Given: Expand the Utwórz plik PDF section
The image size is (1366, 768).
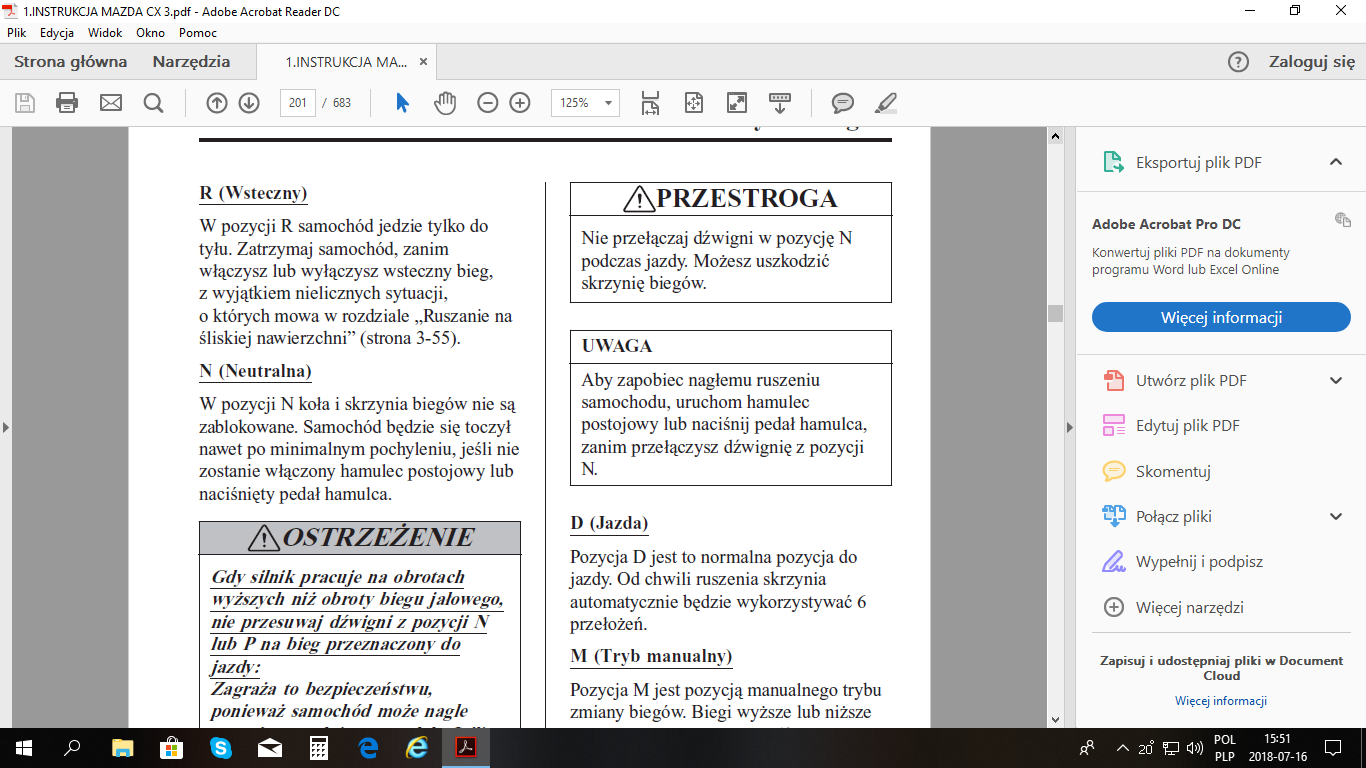Looking at the screenshot, I should (1335, 380).
